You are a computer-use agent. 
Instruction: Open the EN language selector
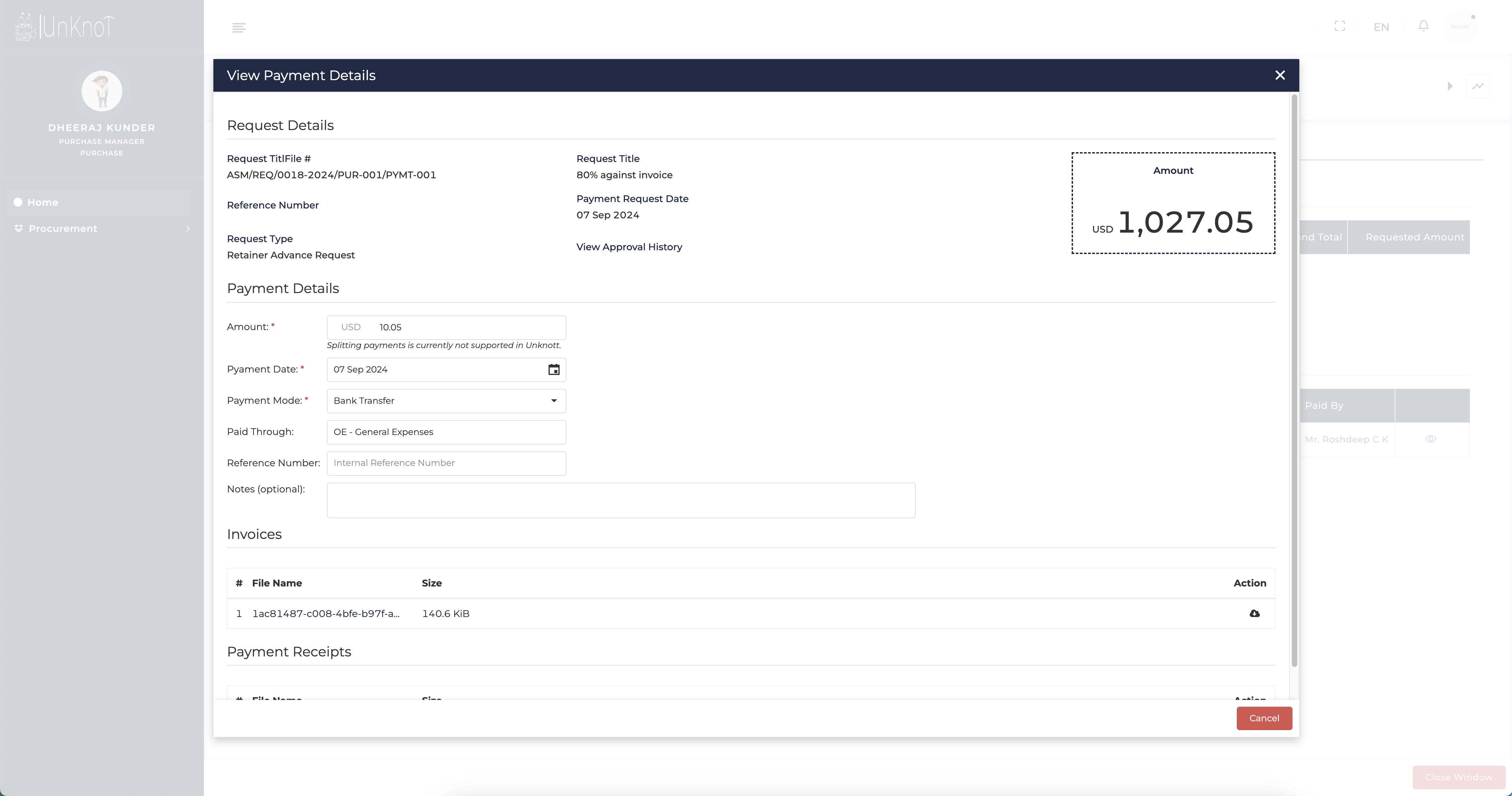[x=1381, y=27]
